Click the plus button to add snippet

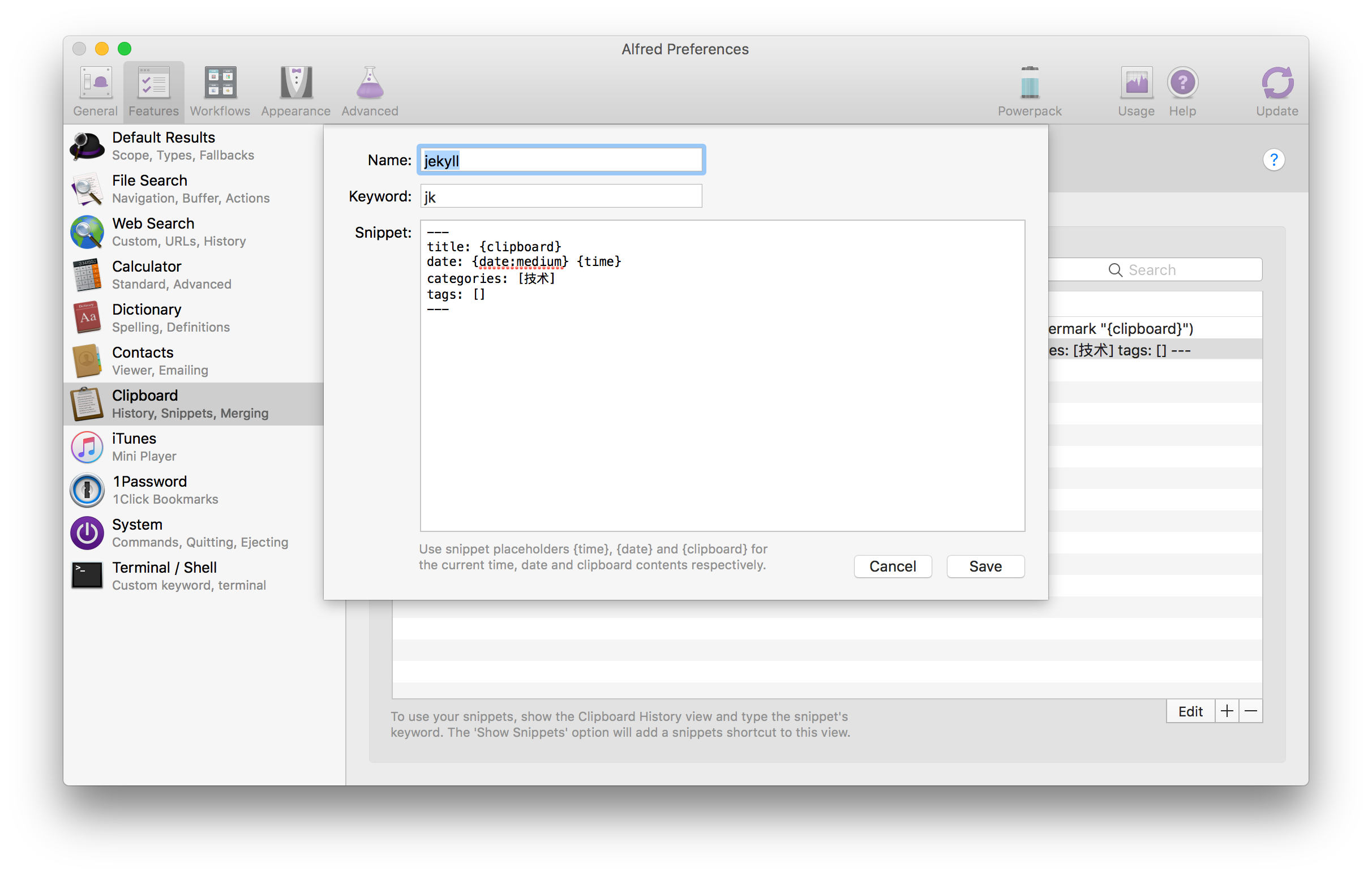coord(1226,711)
